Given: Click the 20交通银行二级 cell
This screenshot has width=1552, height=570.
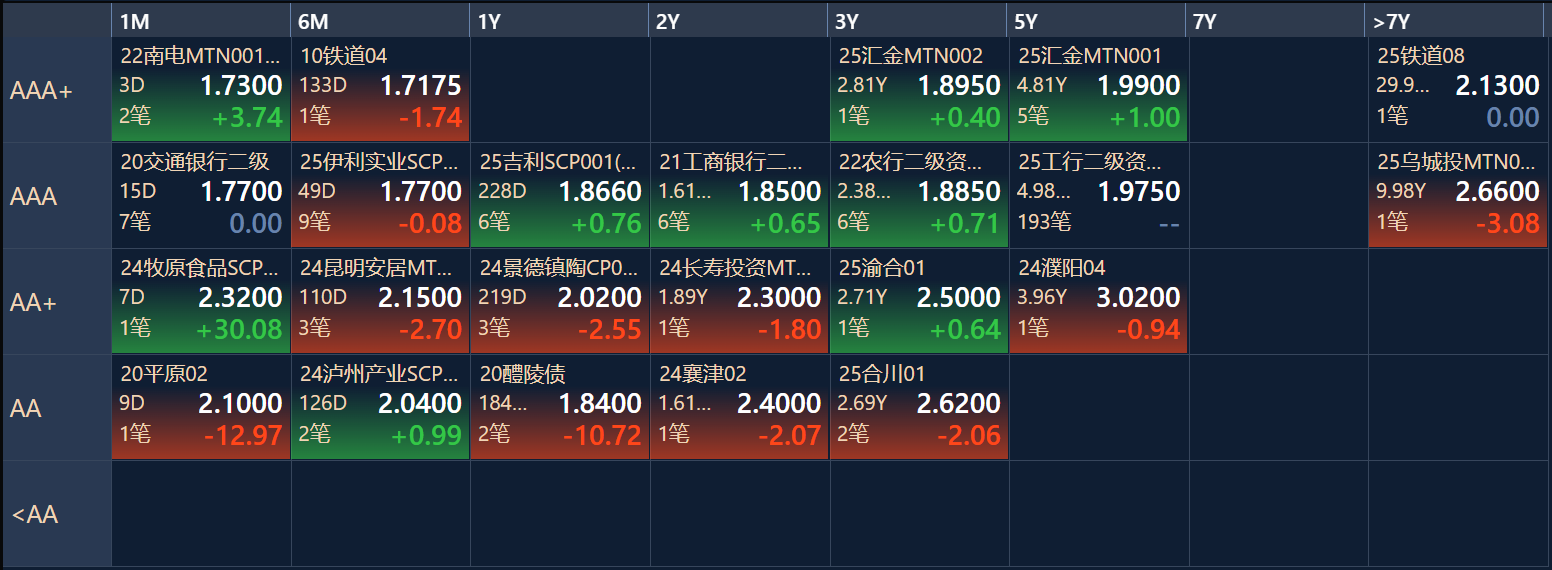Looking at the screenshot, I should pyautogui.click(x=201, y=195).
